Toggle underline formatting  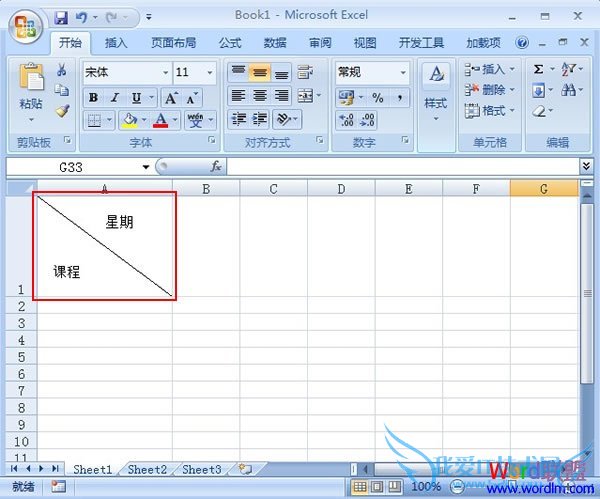pos(136,98)
